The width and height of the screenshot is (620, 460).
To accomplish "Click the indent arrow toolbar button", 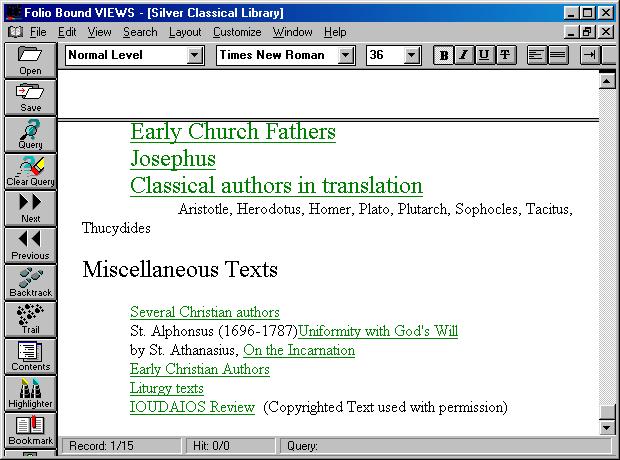I will [590, 55].
